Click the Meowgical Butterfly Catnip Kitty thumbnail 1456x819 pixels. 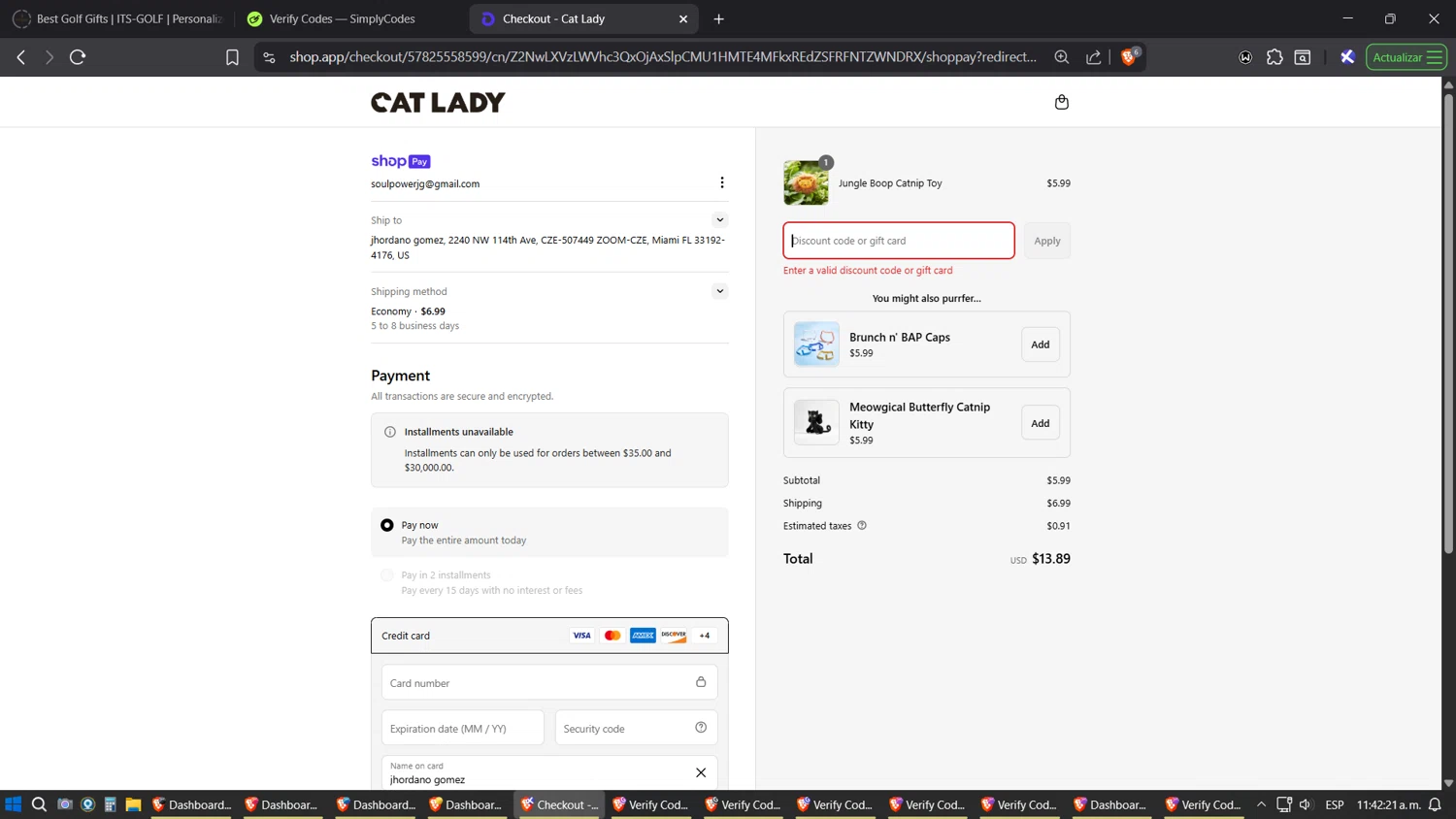coord(816,423)
